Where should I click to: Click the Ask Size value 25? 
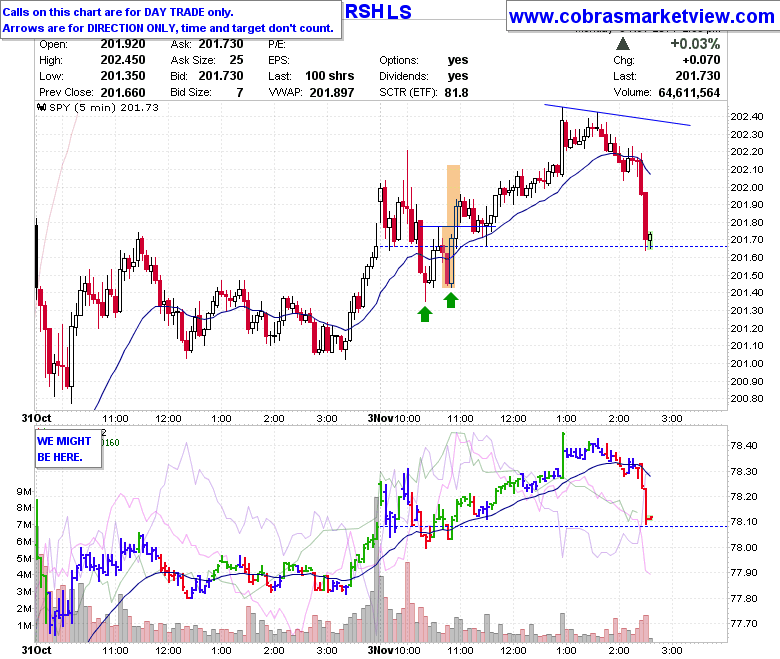pos(236,60)
